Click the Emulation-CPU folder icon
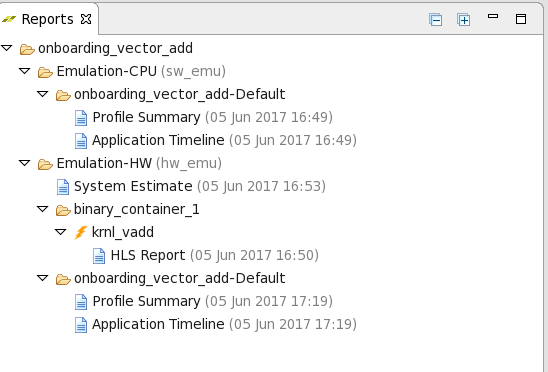 point(45,72)
